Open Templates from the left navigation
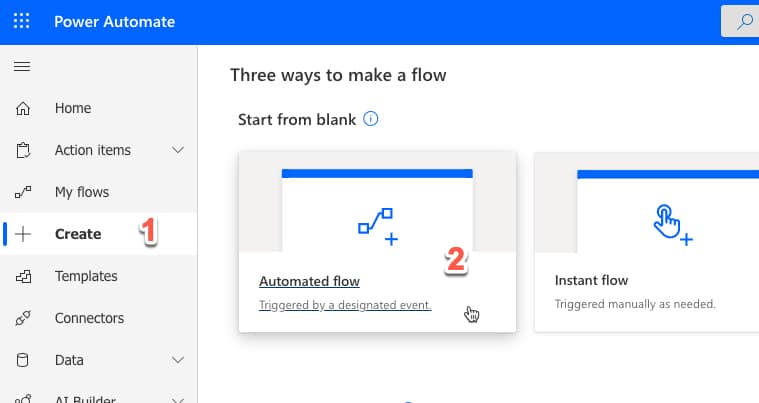 (x=86, y=276)
